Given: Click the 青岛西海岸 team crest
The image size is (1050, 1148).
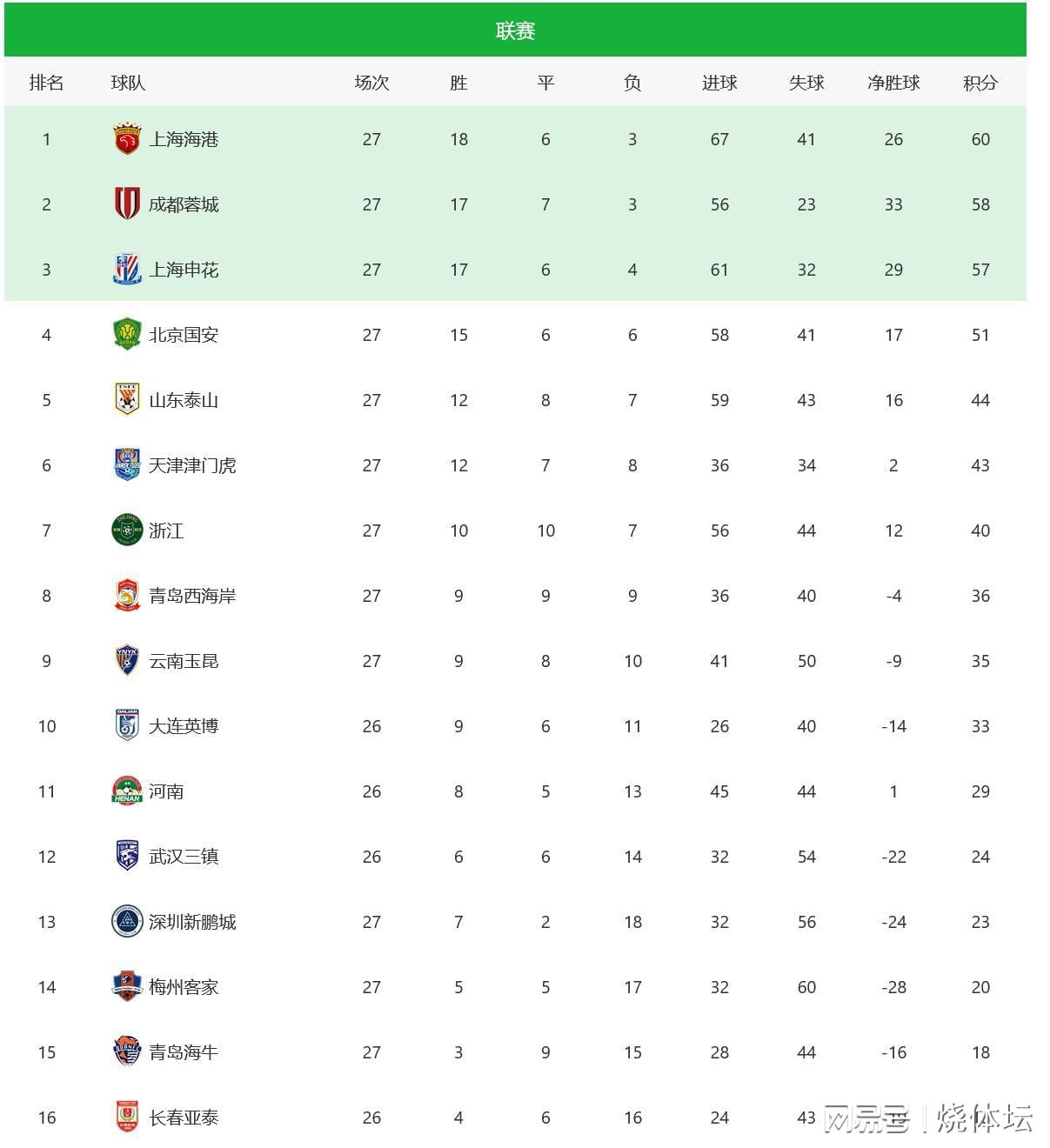Looking at the screenshot, I should [127, 596].
